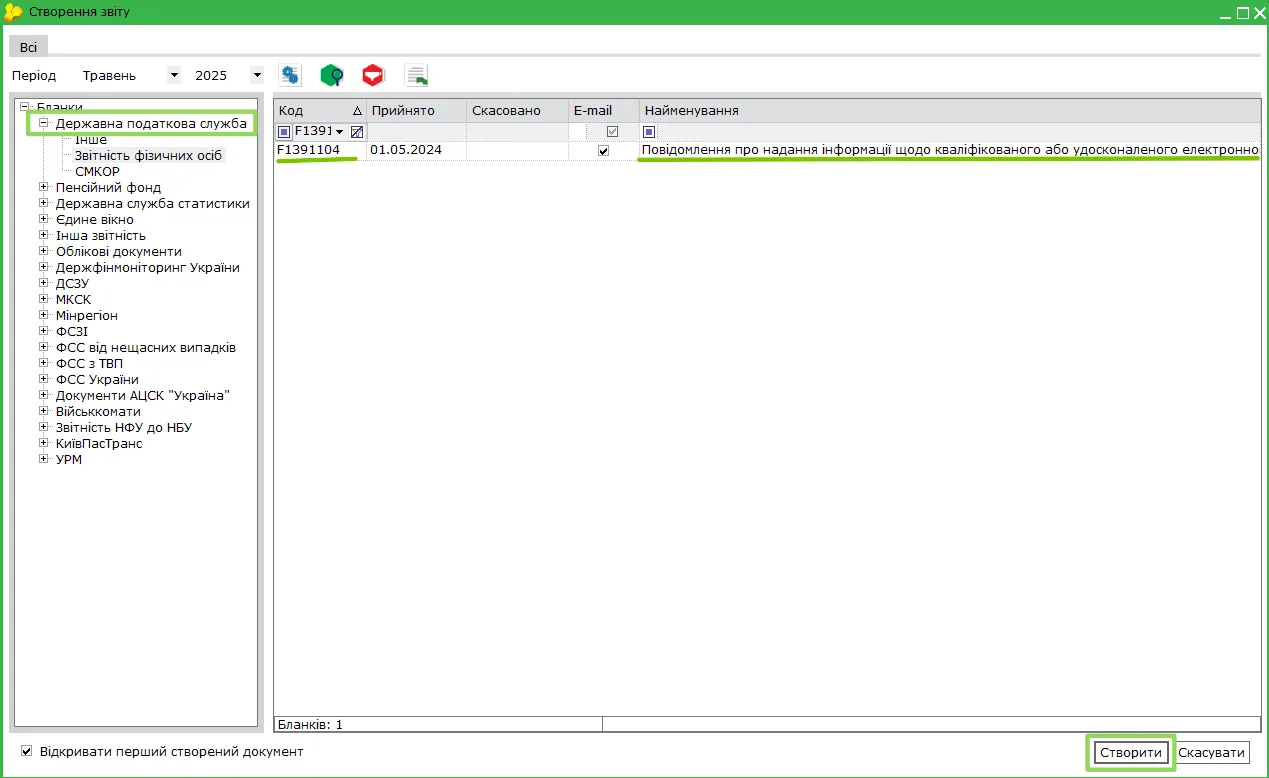Expand the Облікові документи node

[x=44, y=251]
